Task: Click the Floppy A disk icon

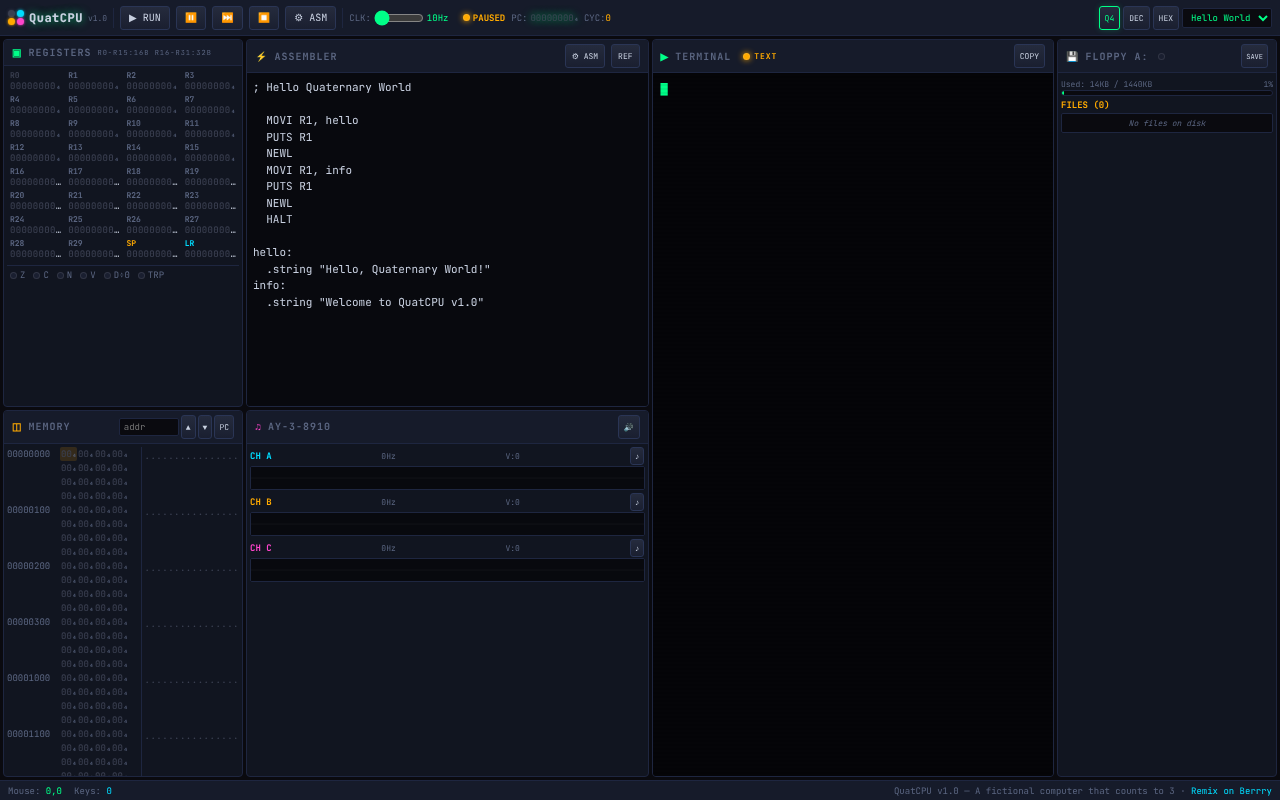Action: coord(1072,57)
